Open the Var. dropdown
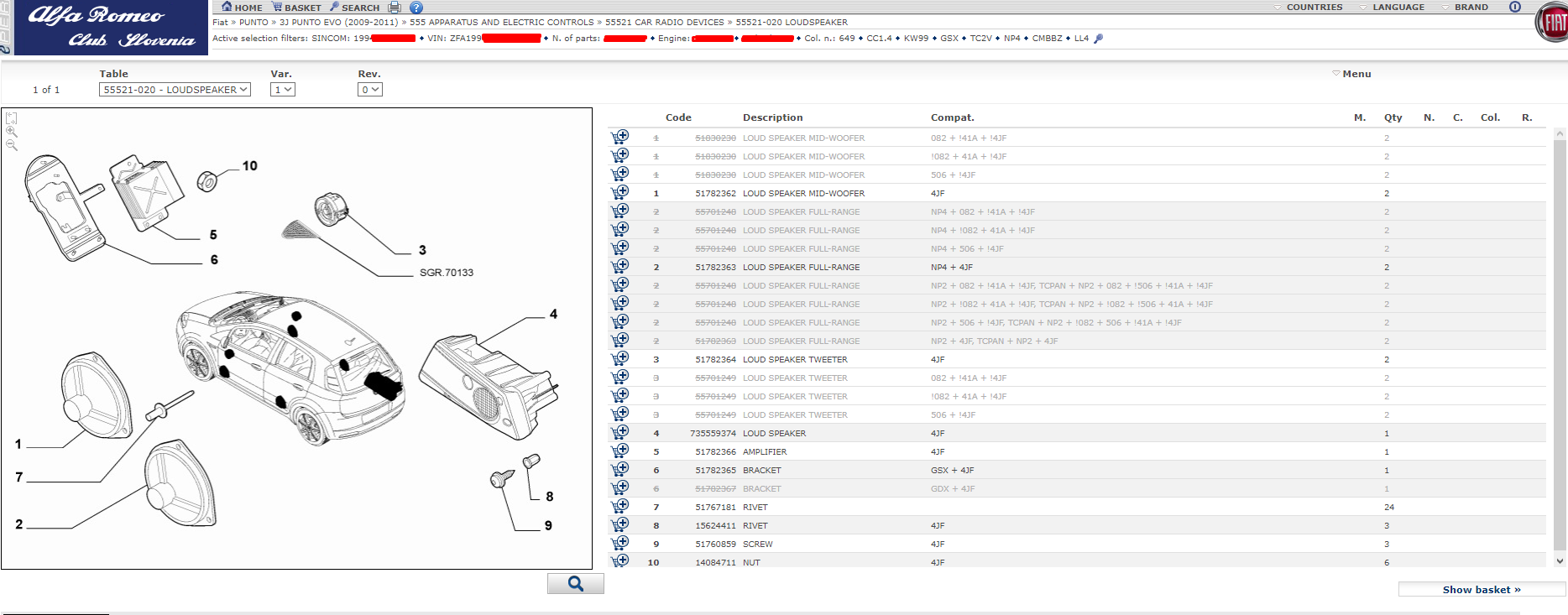Viewport: 1568px width, 615px height. pyautogui.click(x=283, y=90)
